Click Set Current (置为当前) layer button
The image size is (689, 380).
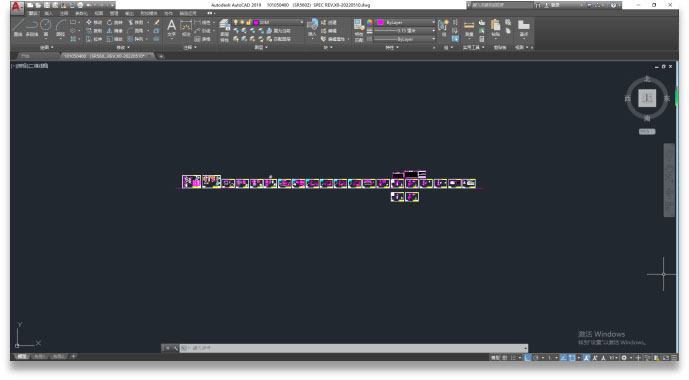[x=279, y=31]
